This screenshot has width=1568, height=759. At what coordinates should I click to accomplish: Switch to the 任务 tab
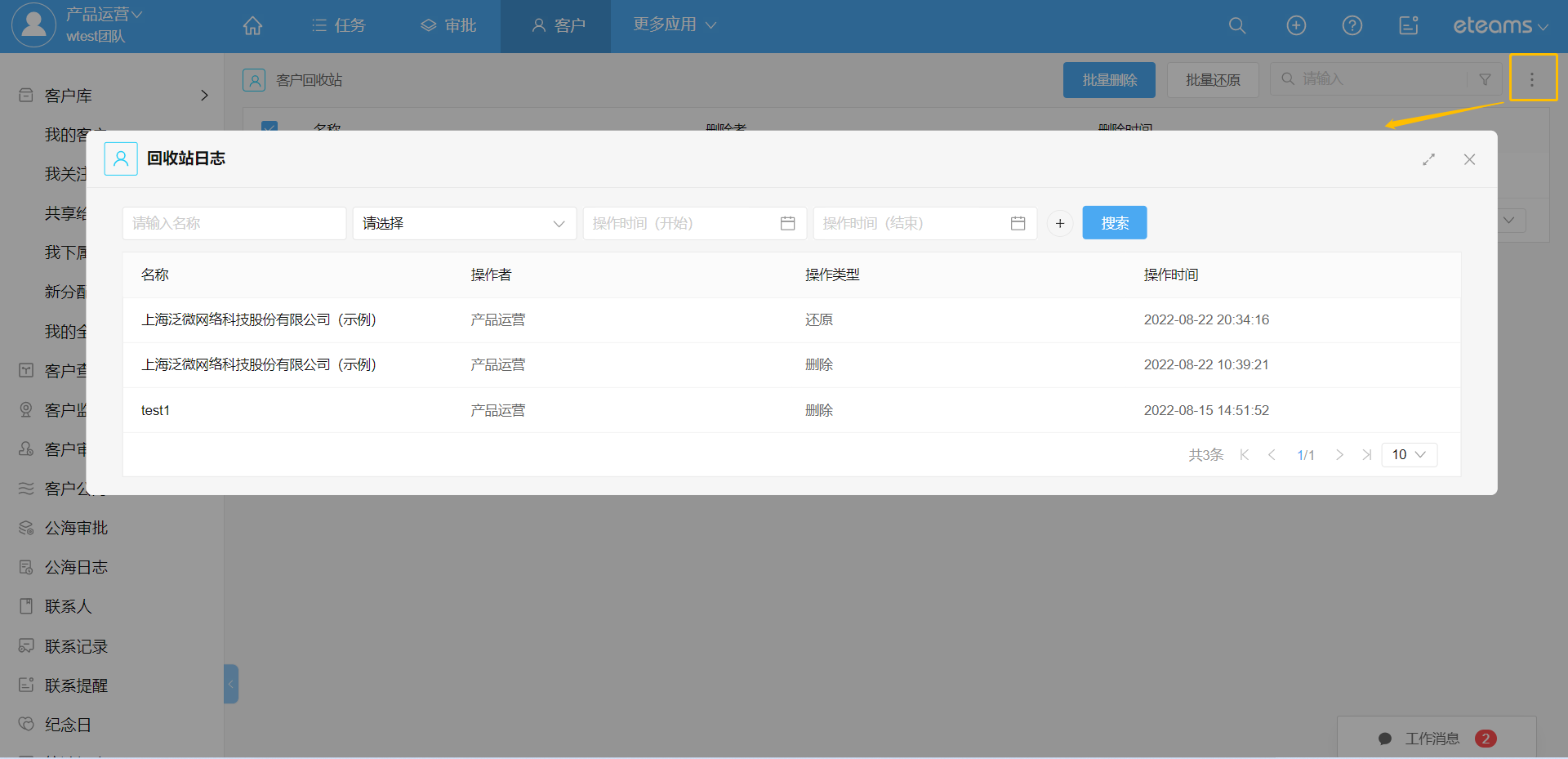click(x=339, y=26)
